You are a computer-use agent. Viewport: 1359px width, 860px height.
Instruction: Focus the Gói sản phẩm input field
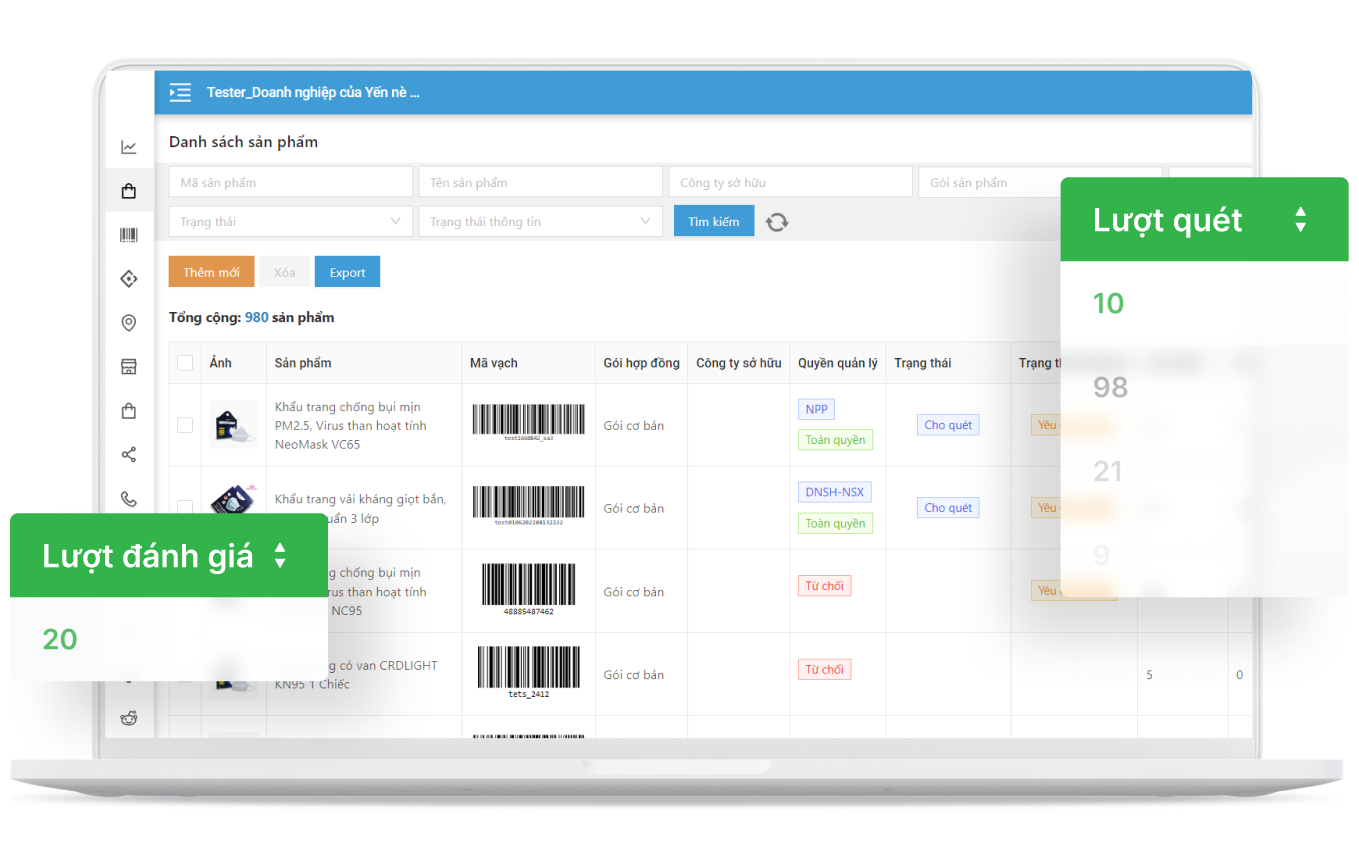click(989, 182)
